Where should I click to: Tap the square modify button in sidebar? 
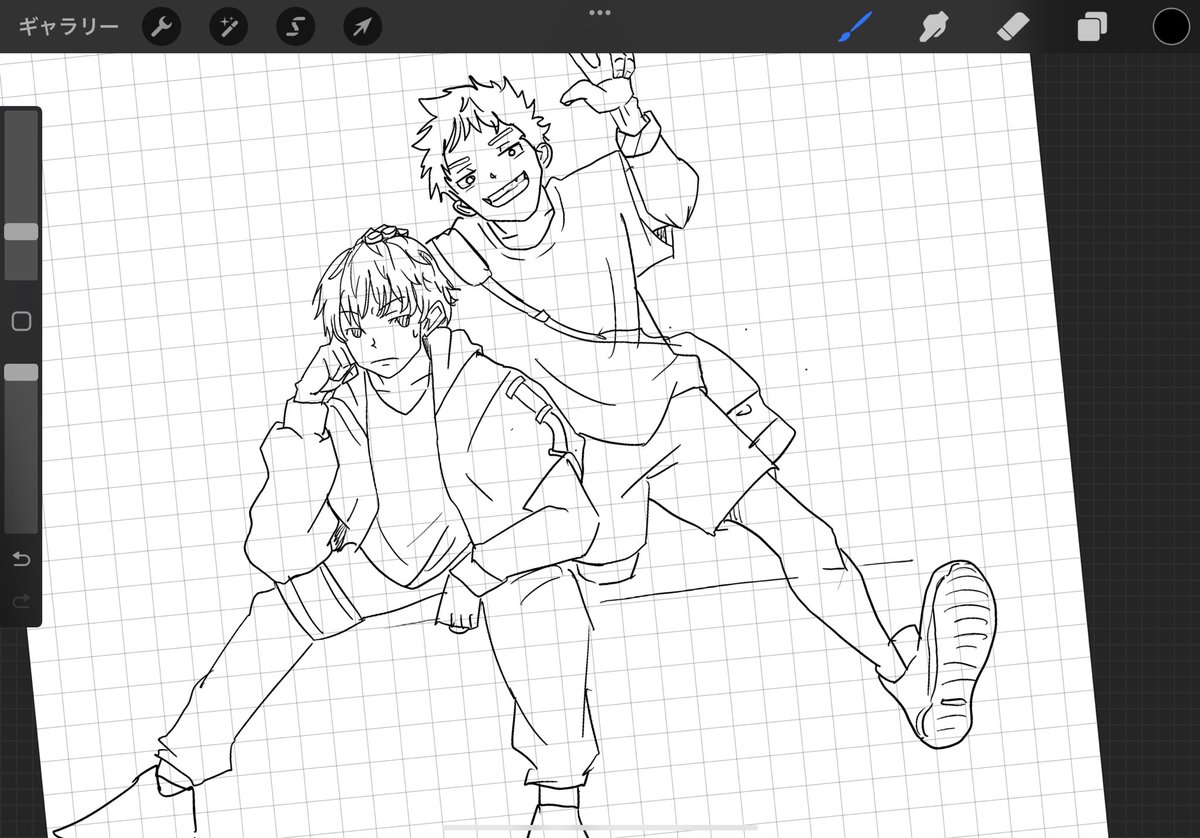click(x=21, y=321)
